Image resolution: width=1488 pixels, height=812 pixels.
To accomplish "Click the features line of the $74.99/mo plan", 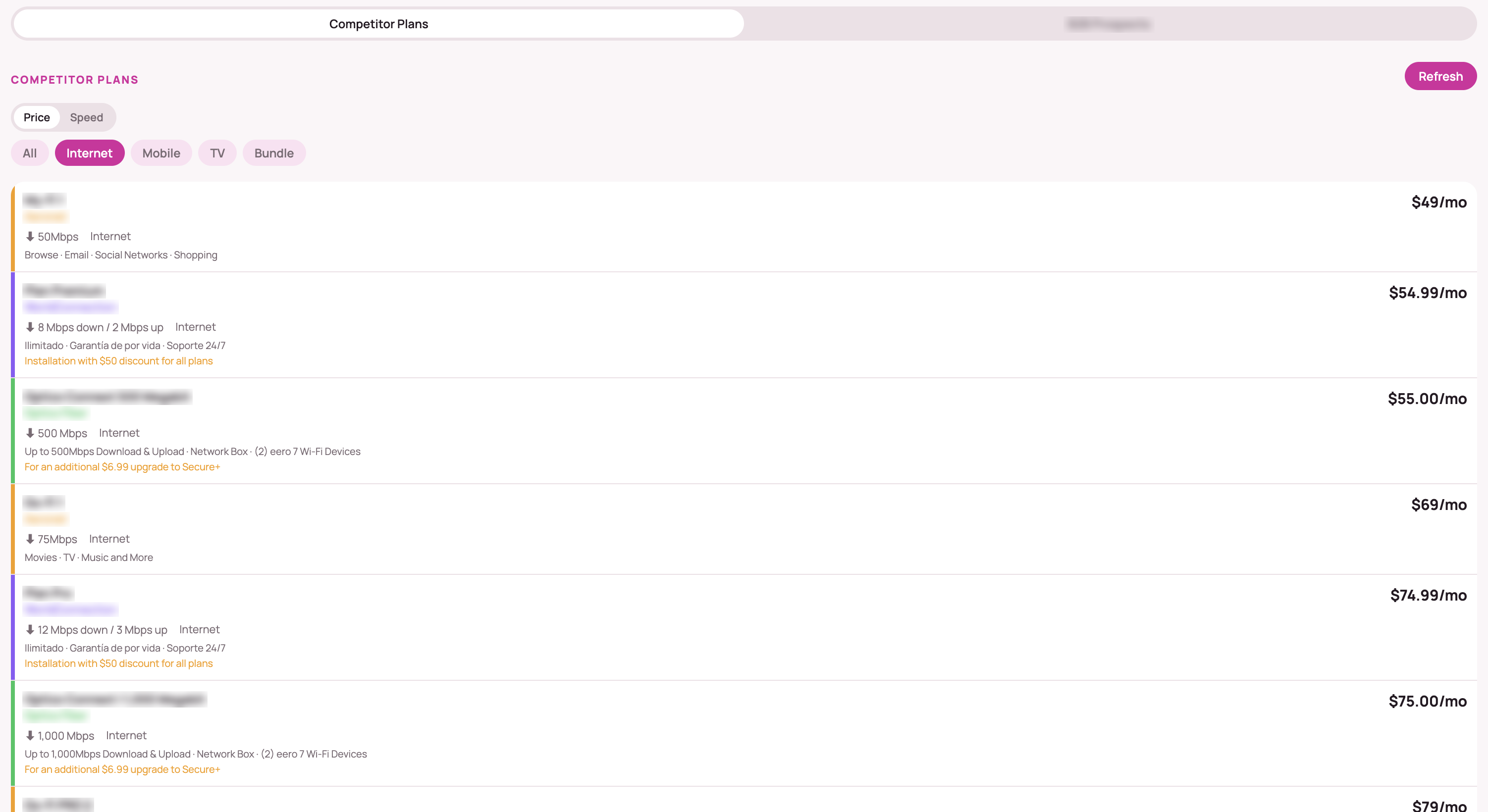I will (x=125, y=648).
